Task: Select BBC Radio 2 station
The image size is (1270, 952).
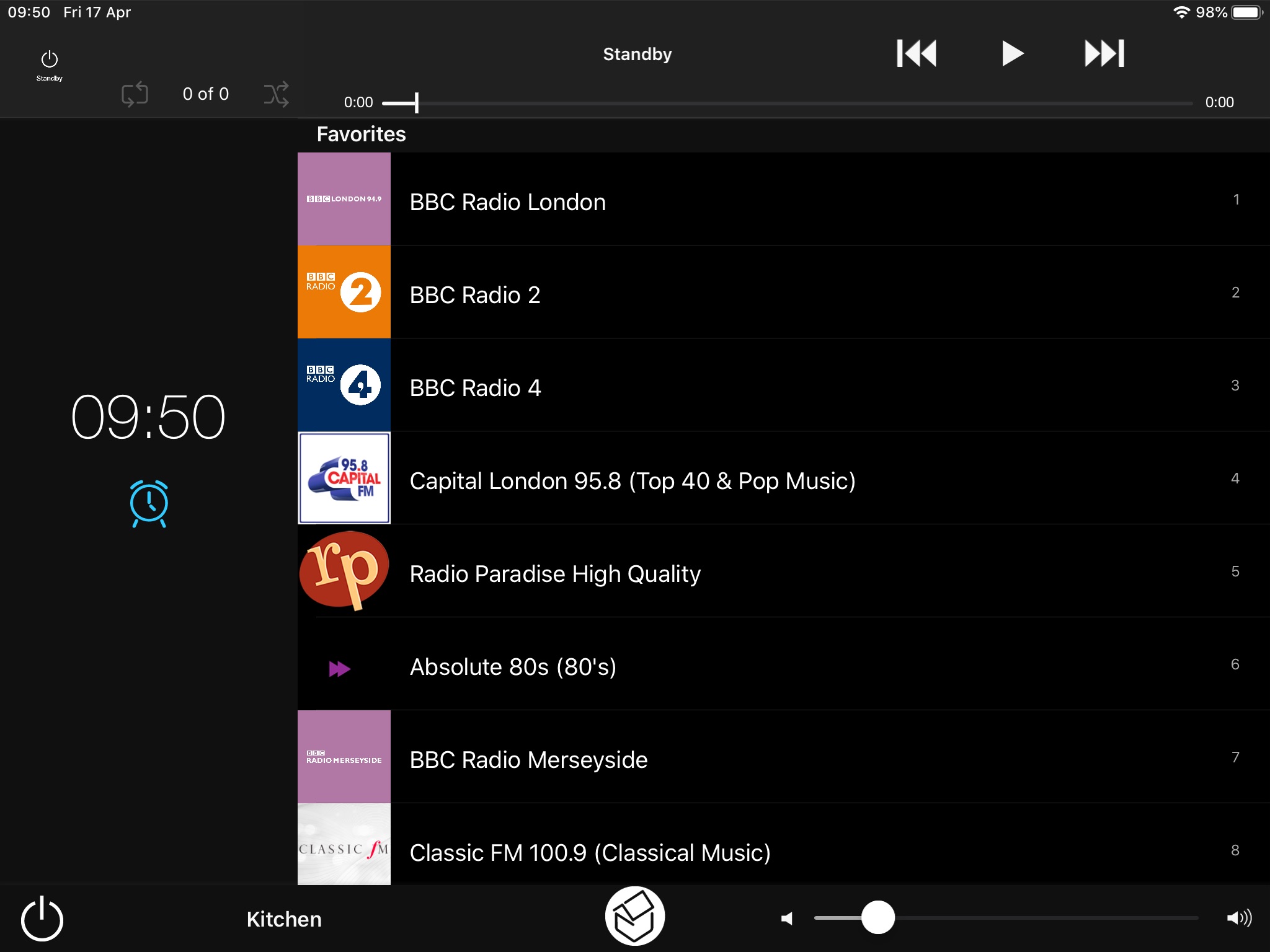Action: (475, 295)
